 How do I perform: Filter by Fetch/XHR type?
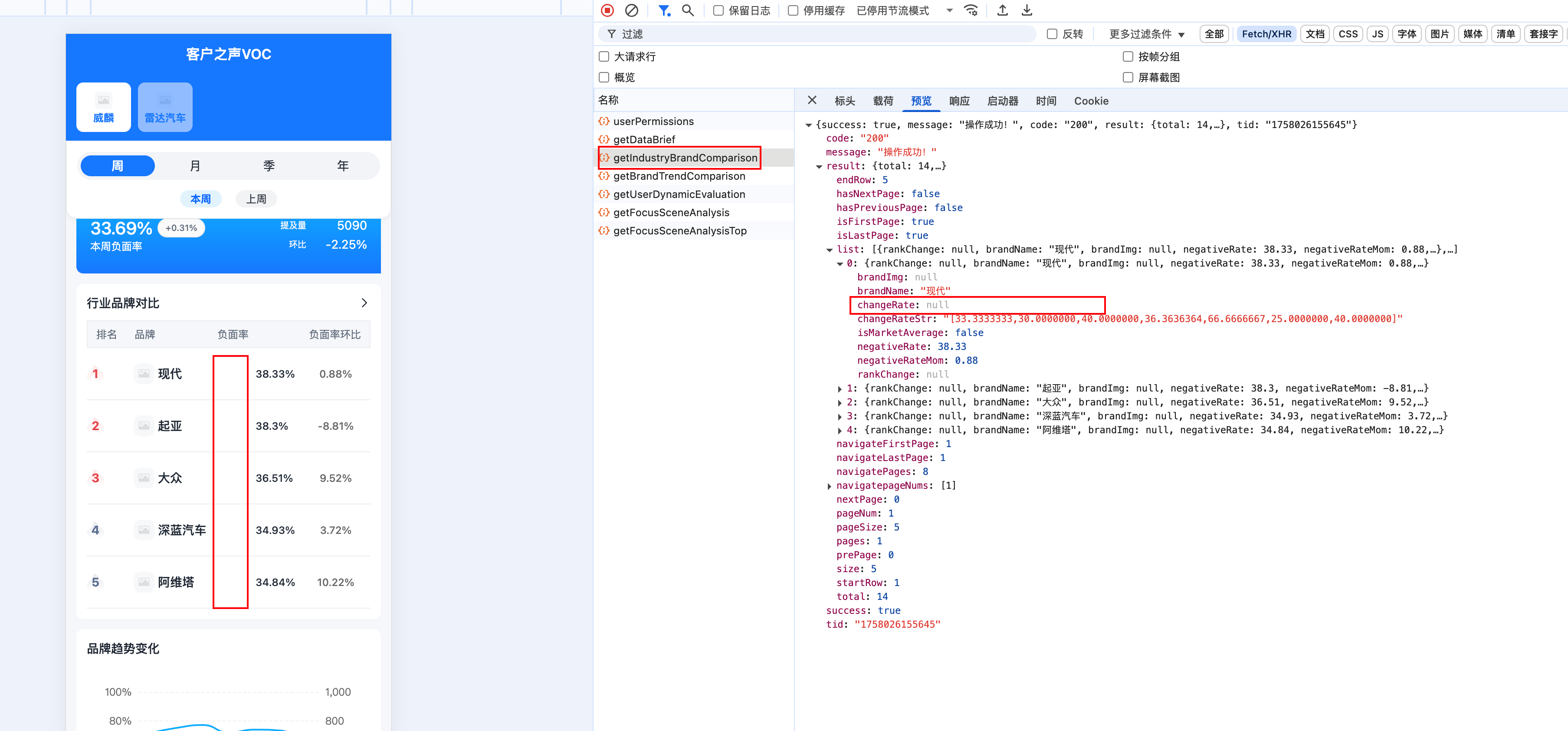[x=1266, y=34]
